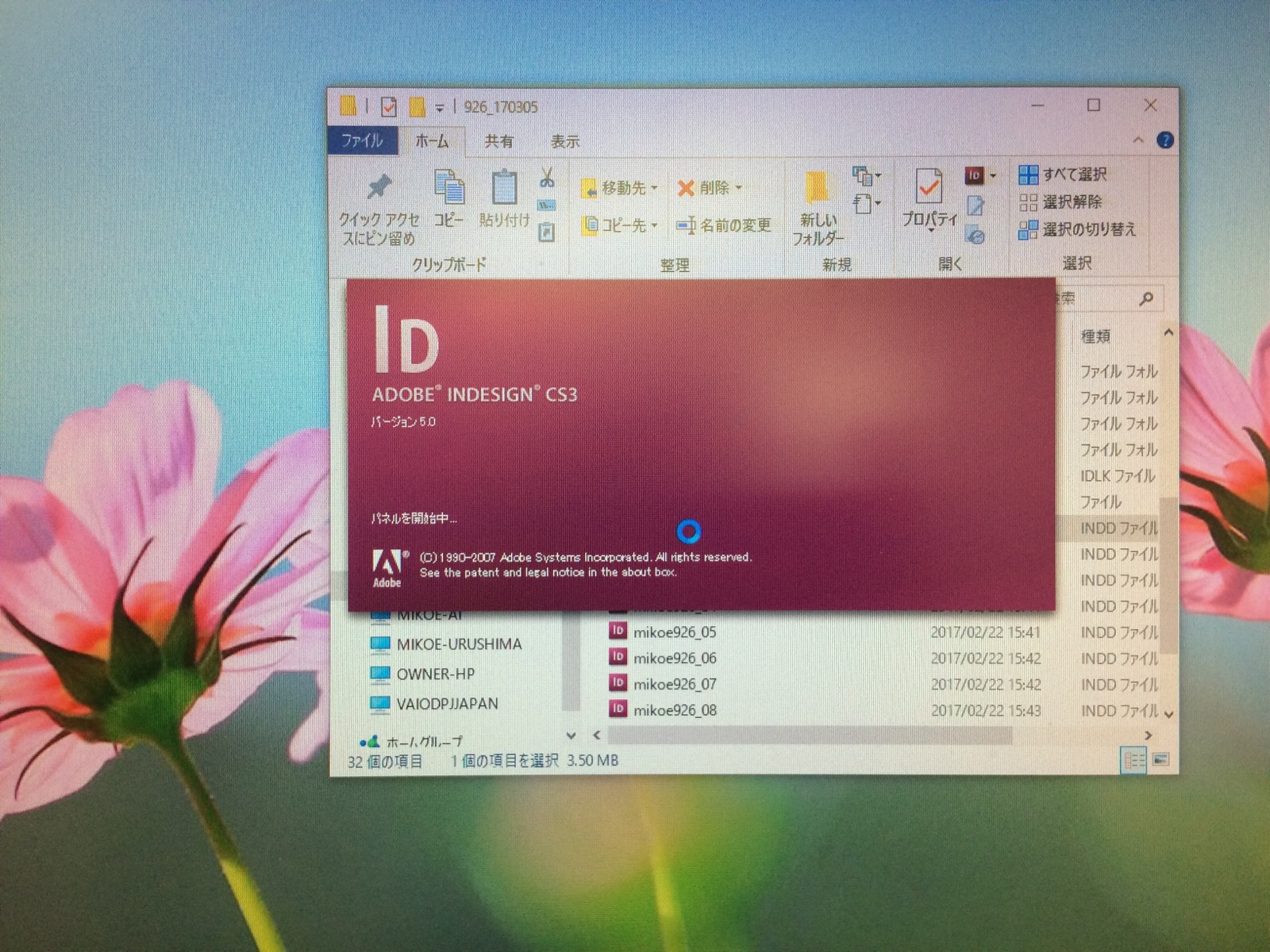Click the Paste clipboard icon
1270x952 pixels.
pyautogui.click(x=504, y=188)
